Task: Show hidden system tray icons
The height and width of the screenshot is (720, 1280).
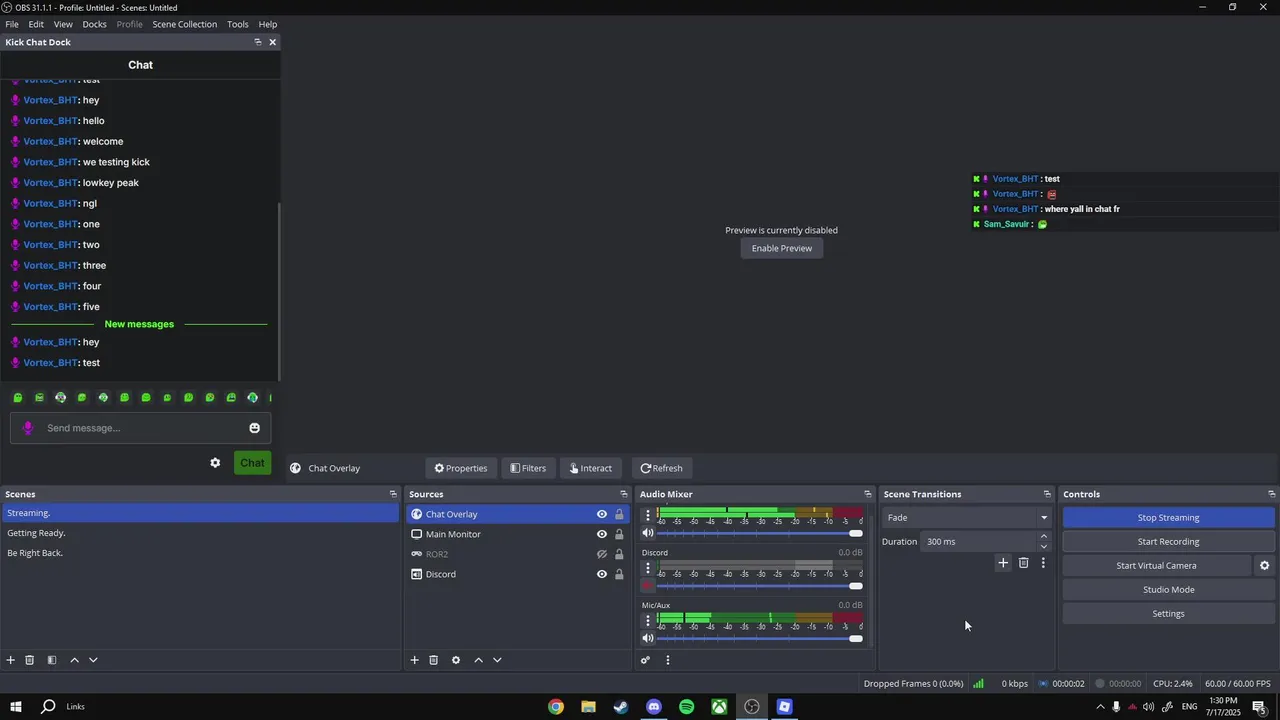Action: [x=1100, y=707]
